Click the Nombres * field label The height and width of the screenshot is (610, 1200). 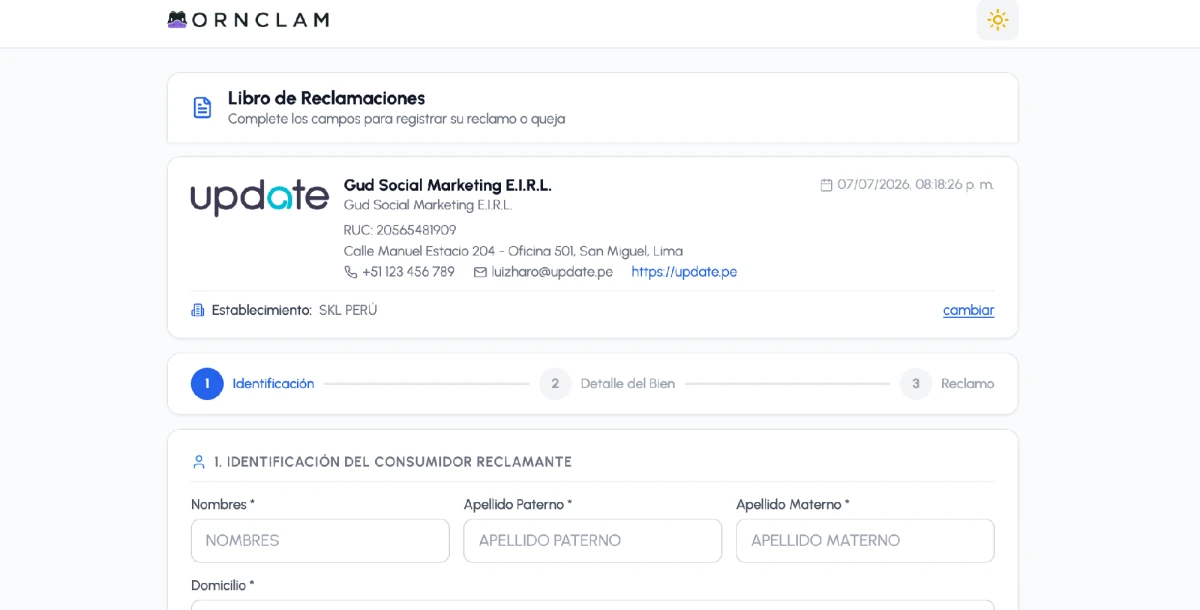pos(223,505)
